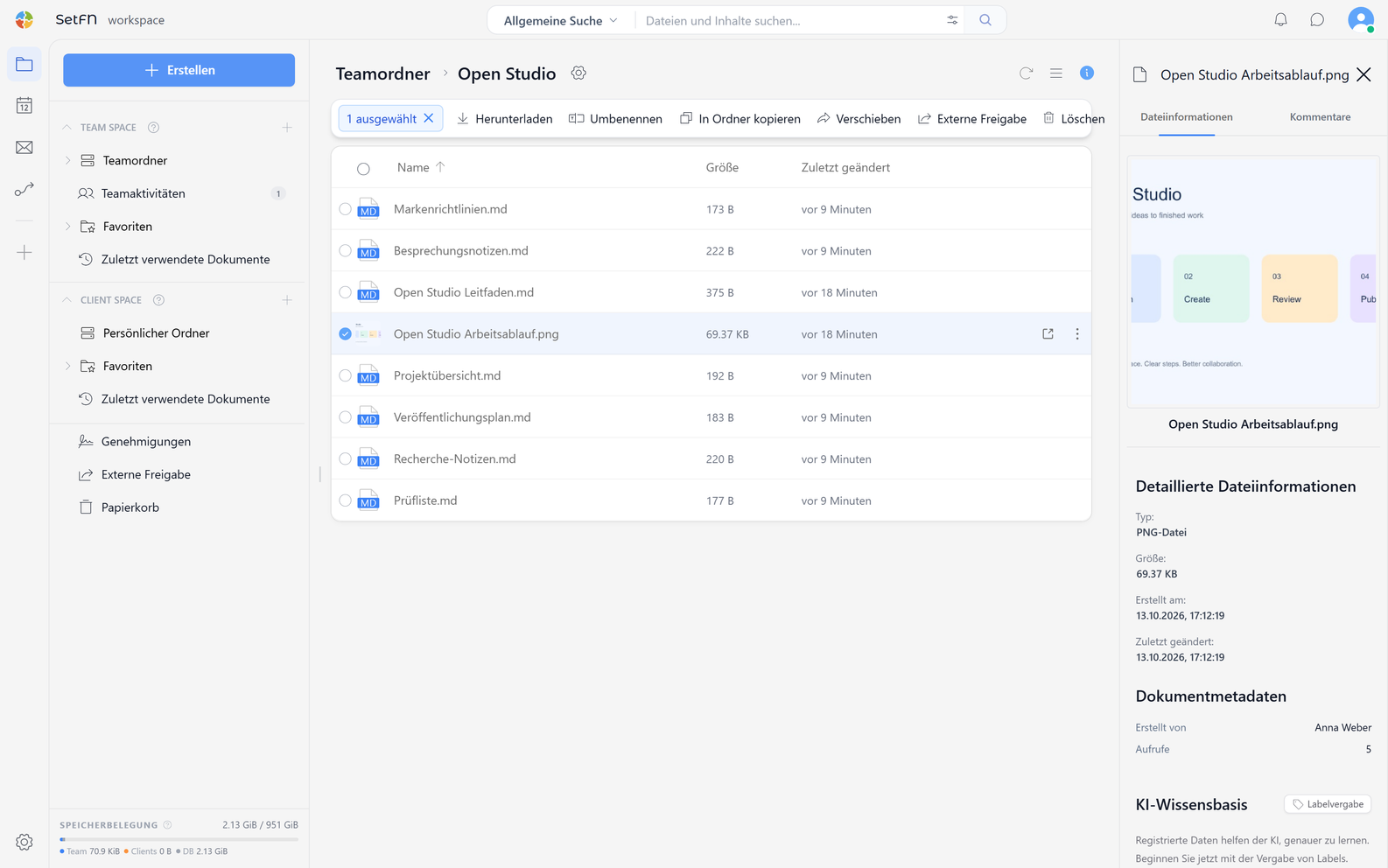The height and width of the screenshot is (868, 1388).
Task: Add a new item to Client Space
Action: (x=287, y=300)
